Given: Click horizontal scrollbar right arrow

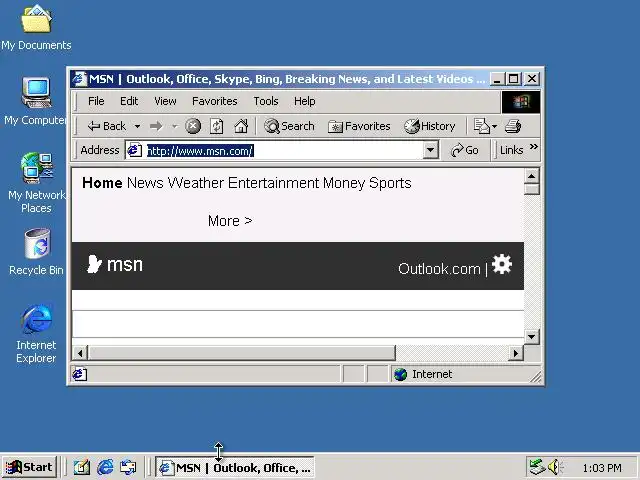Looking at the screenshot, I should tap(516, 353).
